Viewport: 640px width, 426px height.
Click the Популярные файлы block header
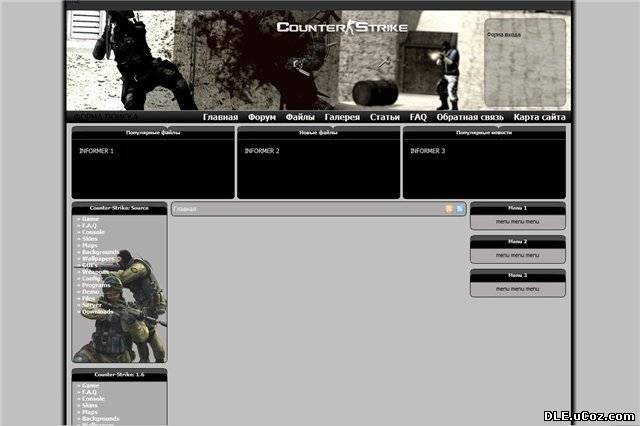(x=153, y=133)
